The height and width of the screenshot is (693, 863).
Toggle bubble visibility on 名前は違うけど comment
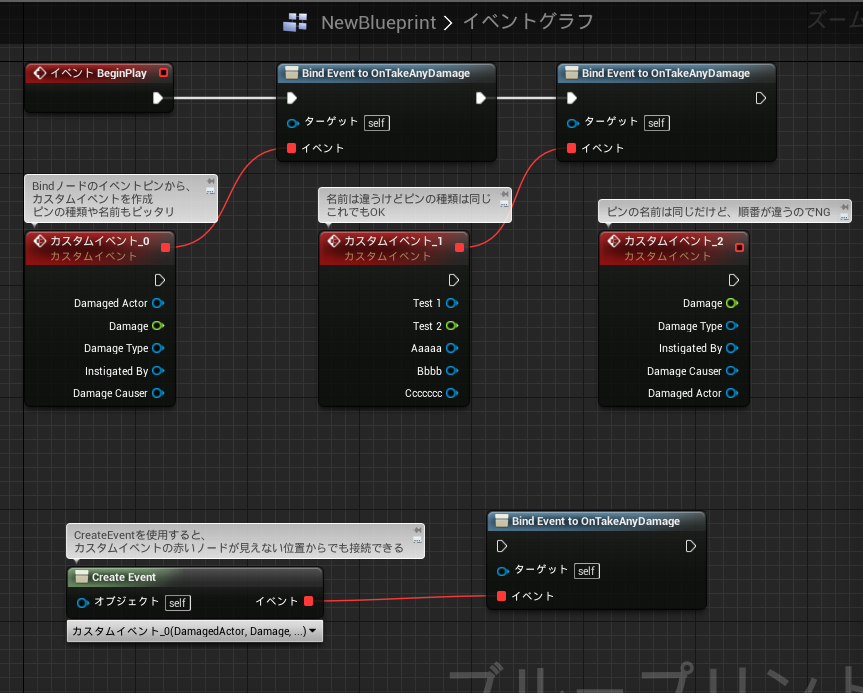click(x=504, y=204)
